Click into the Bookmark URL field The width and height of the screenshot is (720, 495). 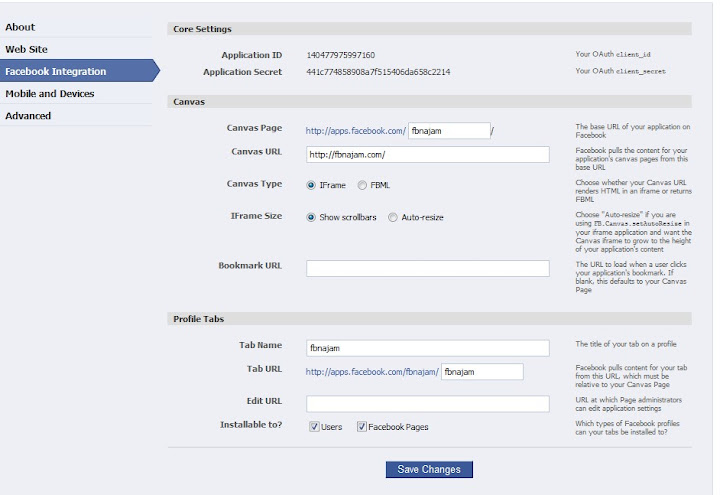(x=427, y=268)
